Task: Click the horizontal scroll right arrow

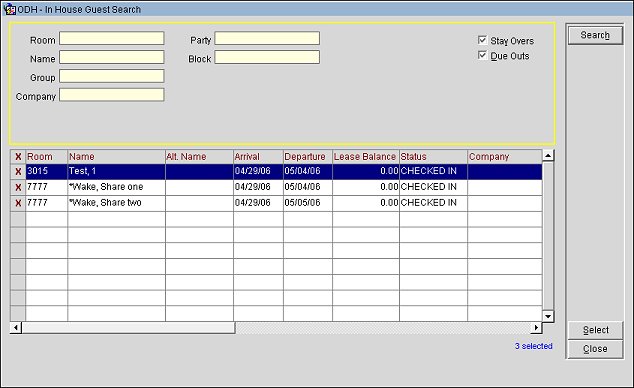Action: 536,327
